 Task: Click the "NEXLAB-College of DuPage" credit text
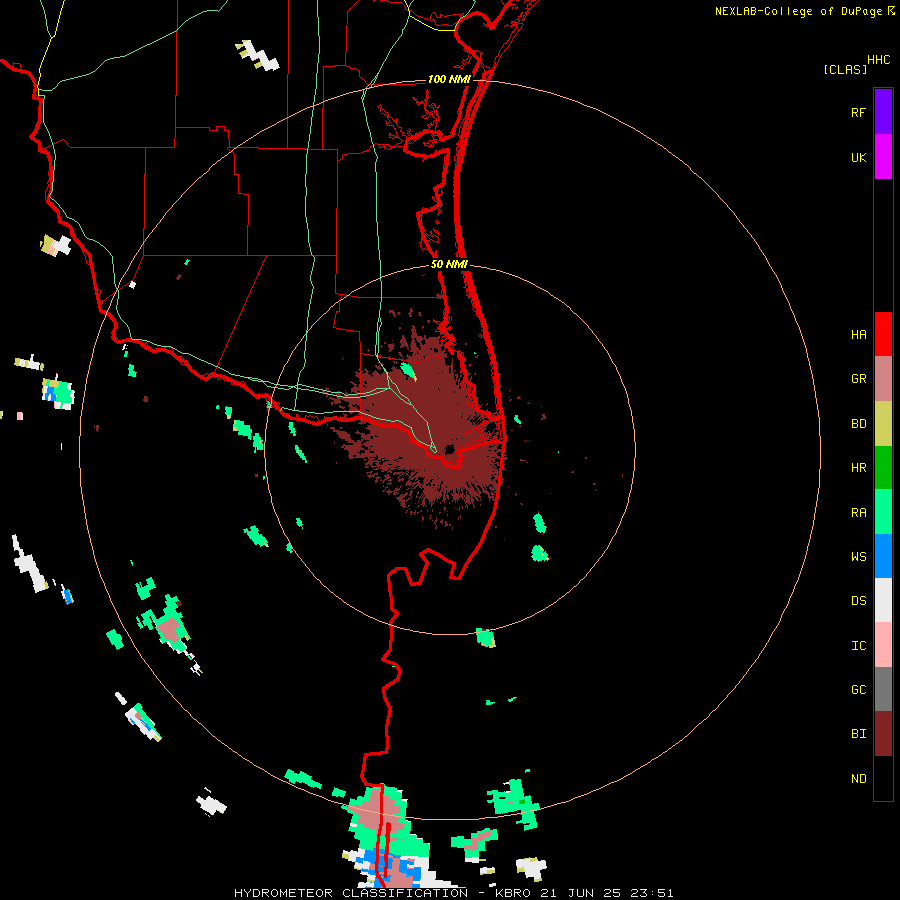(798, 11)
